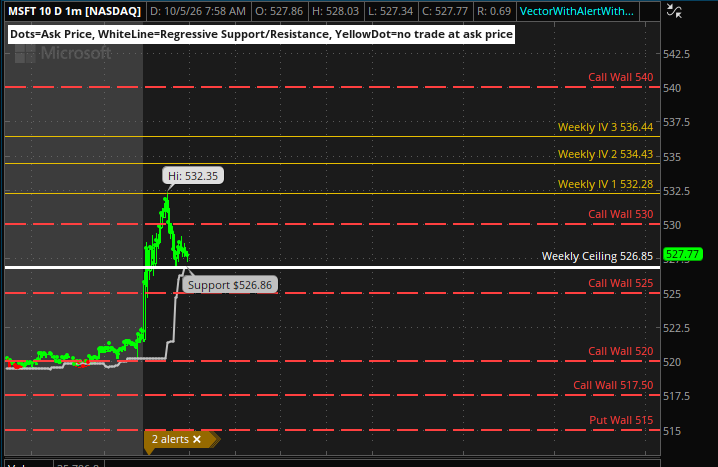
Task: Select the Call Wall 540 label
Action: (620, 77)
